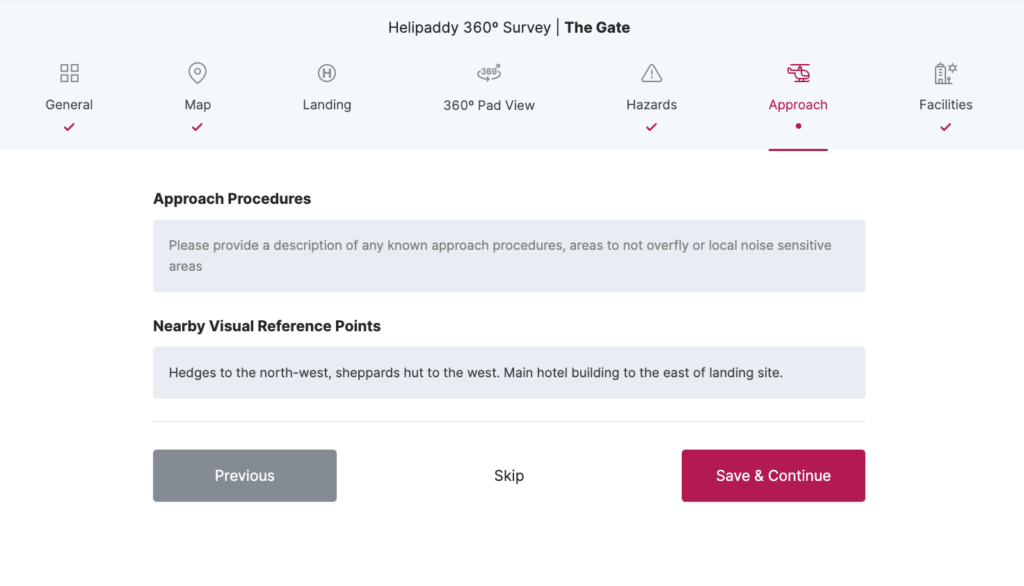Open the 360° Pad View tab label
This screenshot has height=586, width=1024.
(x=489, y=105)
